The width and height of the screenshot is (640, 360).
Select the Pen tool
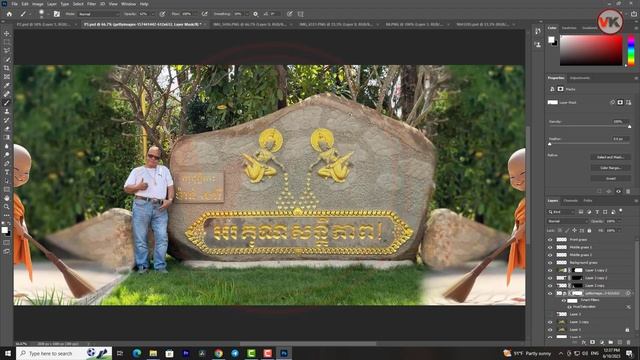click(x=7, y=163)
